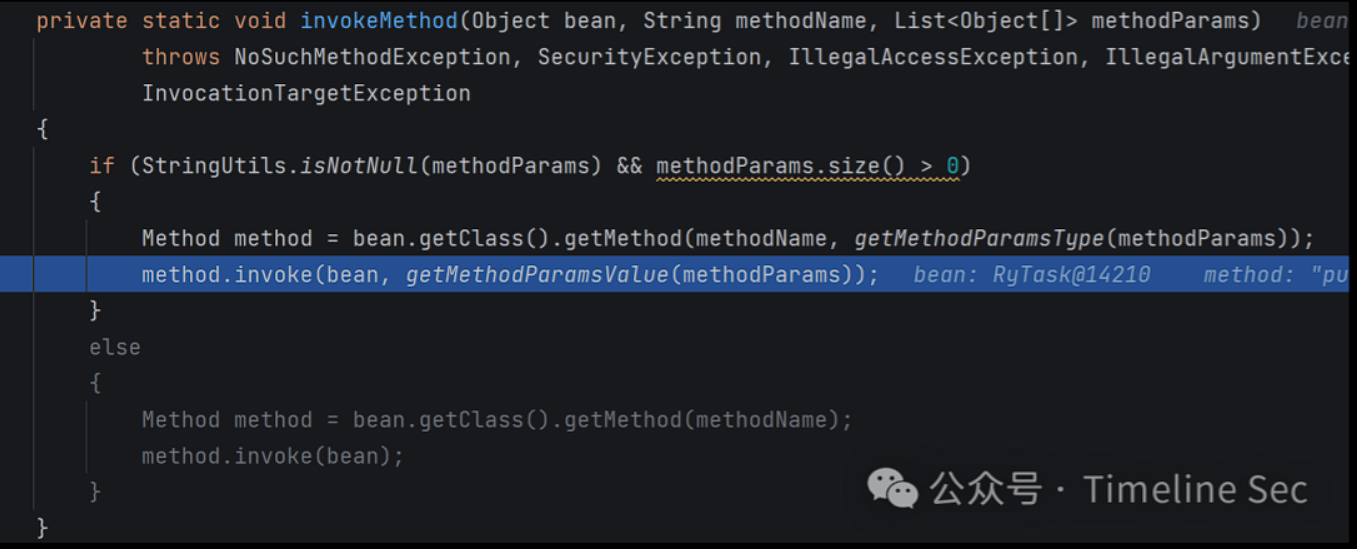1357x549 pixels.
Task: Click the else keyword
Action: [115, 347]
